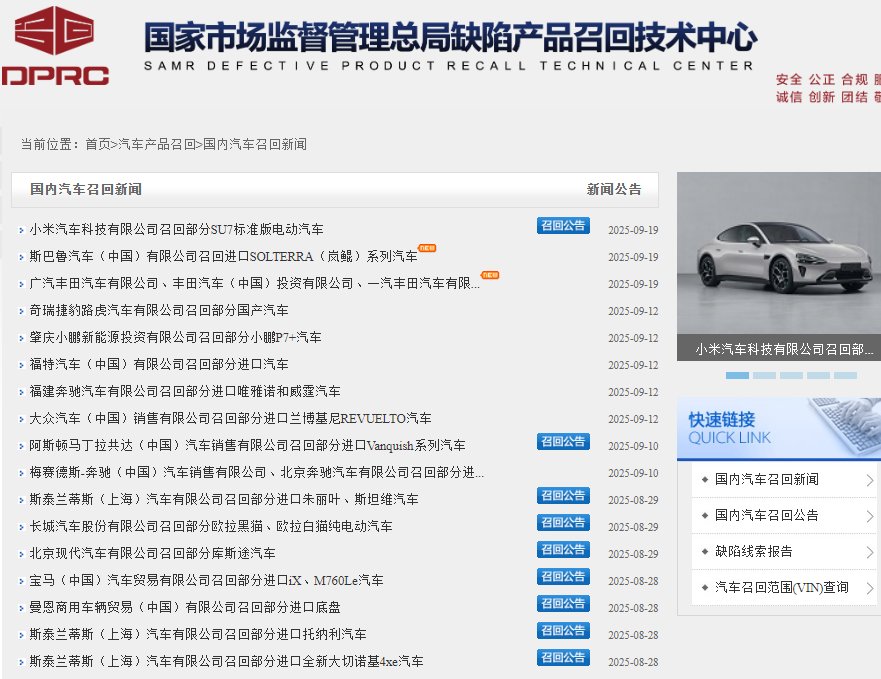Switch to 新闻公告 tab header
Viewport: 881px width, 679px height.
tap(614, 189)
